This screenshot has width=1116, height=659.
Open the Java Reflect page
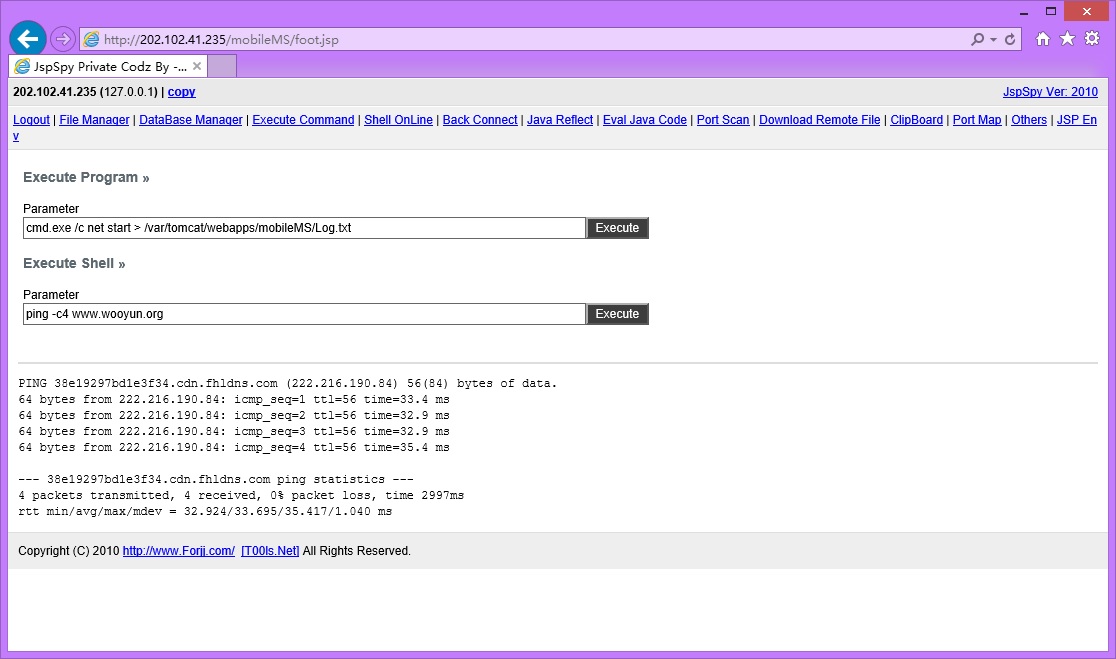tap(559, 120)
